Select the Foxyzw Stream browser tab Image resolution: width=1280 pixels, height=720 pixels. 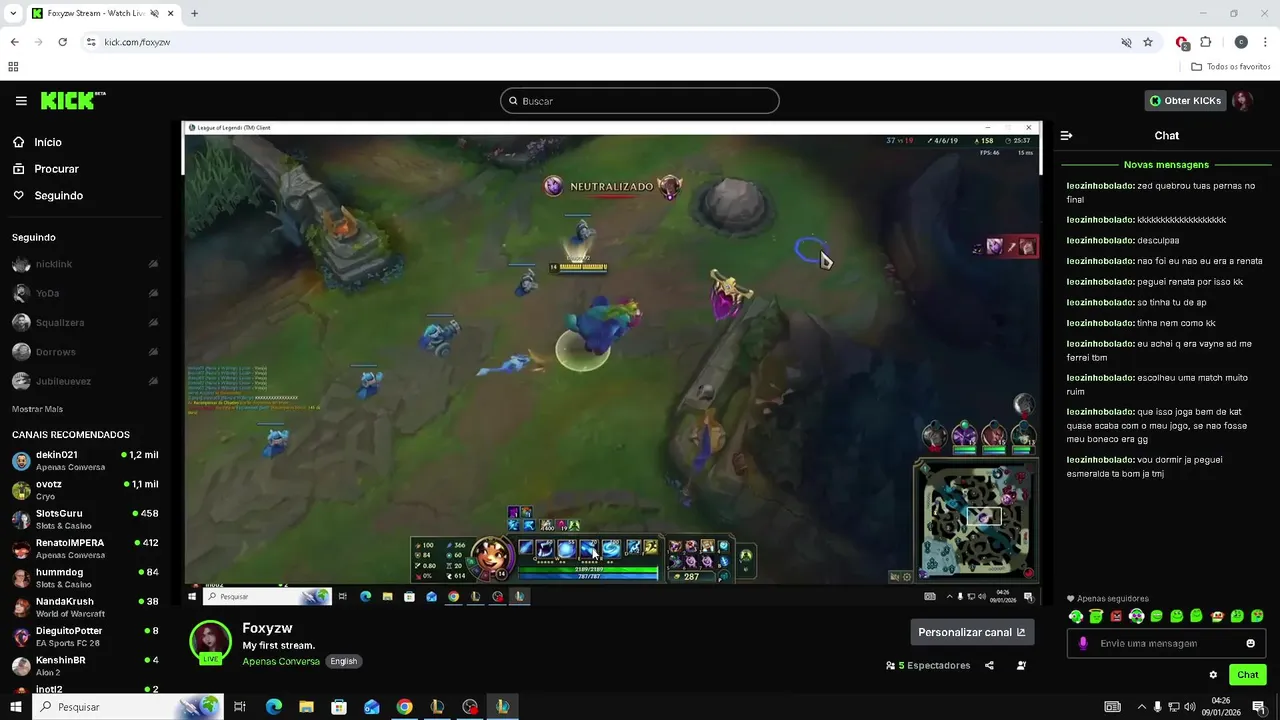coord(102,14)
